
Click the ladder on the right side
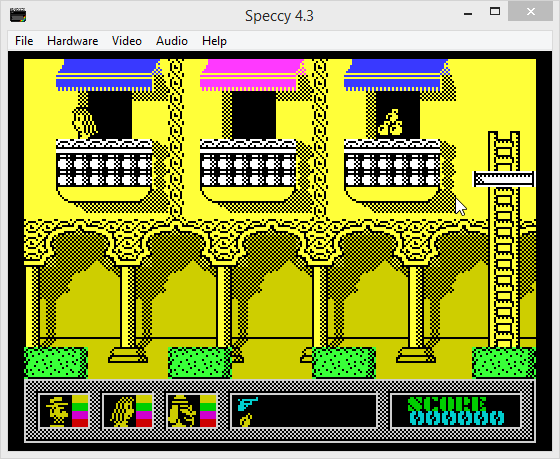[x=504, y=239]
